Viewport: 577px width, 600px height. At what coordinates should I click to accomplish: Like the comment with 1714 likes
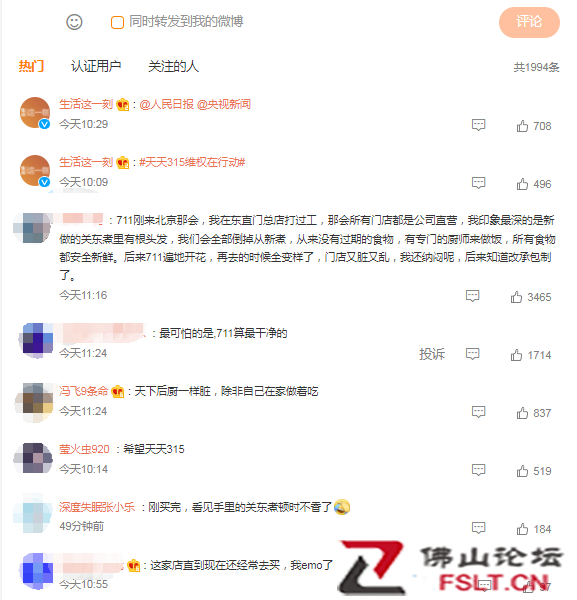(x=516, y=355)
